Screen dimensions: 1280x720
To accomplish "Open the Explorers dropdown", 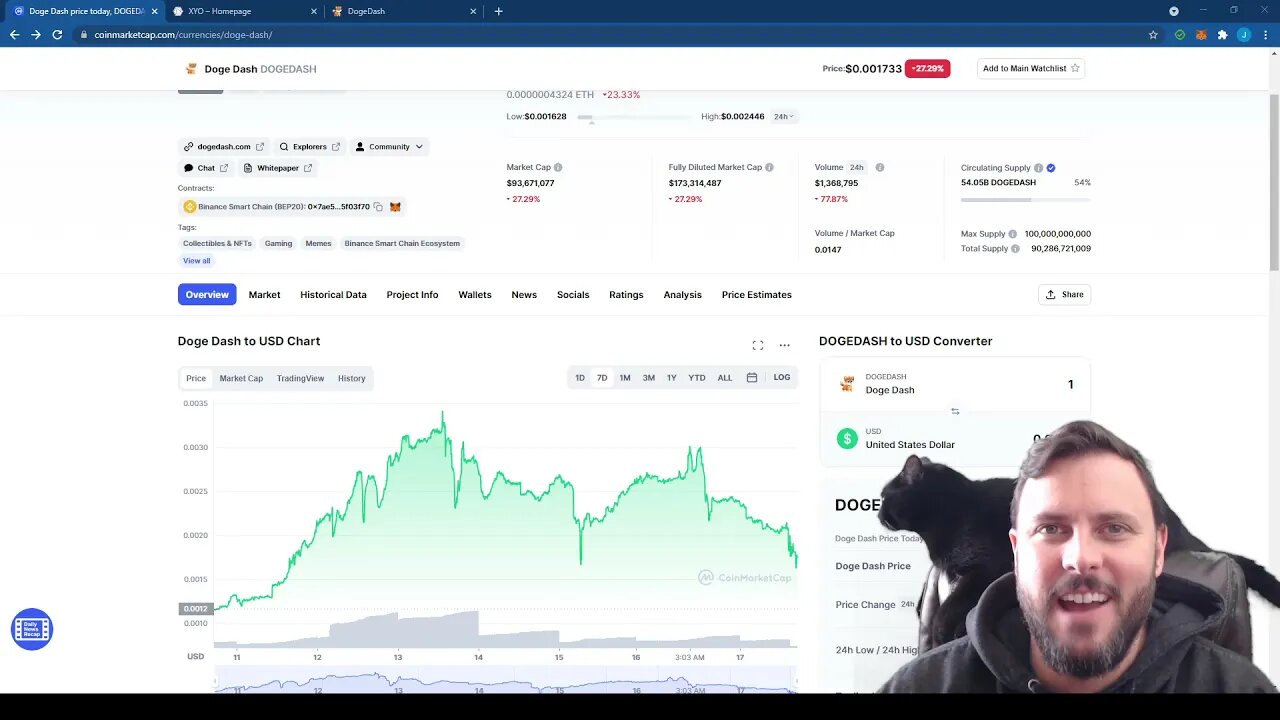I will 310,147.
